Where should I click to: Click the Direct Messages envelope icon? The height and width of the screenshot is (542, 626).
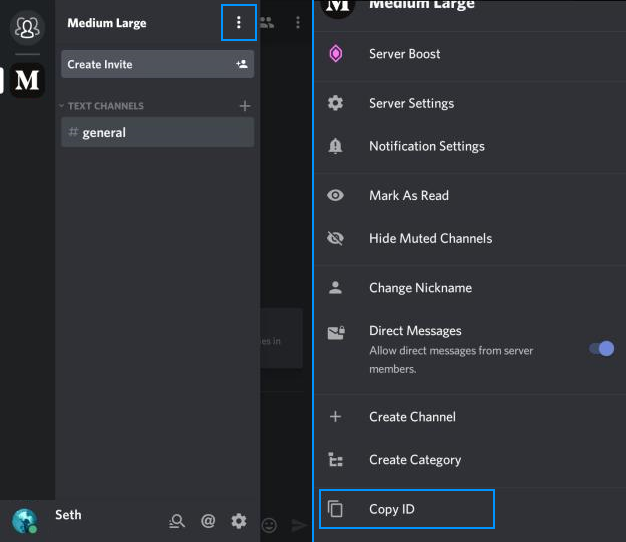pos(336,332)
